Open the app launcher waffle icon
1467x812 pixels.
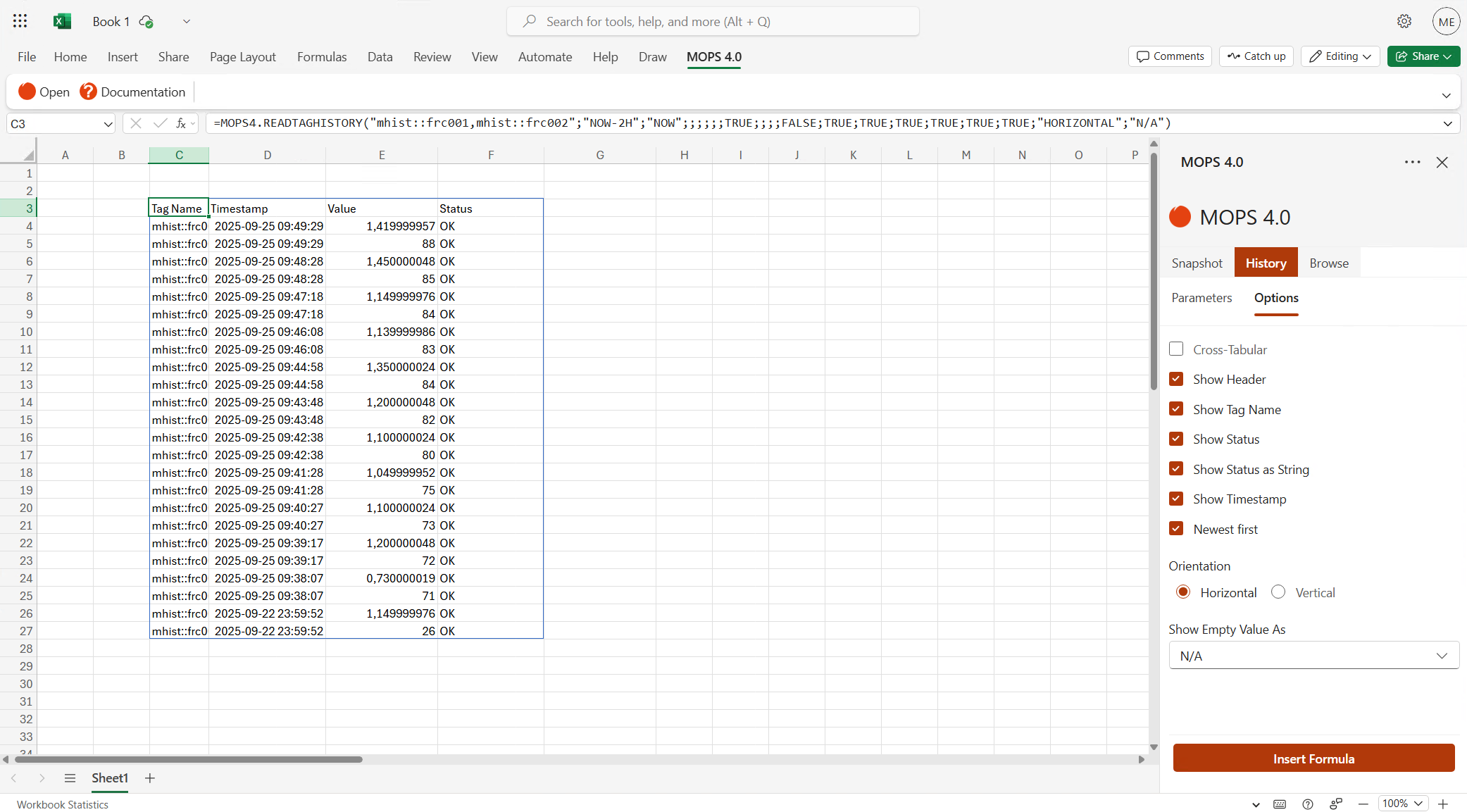[x=20, y=21]
